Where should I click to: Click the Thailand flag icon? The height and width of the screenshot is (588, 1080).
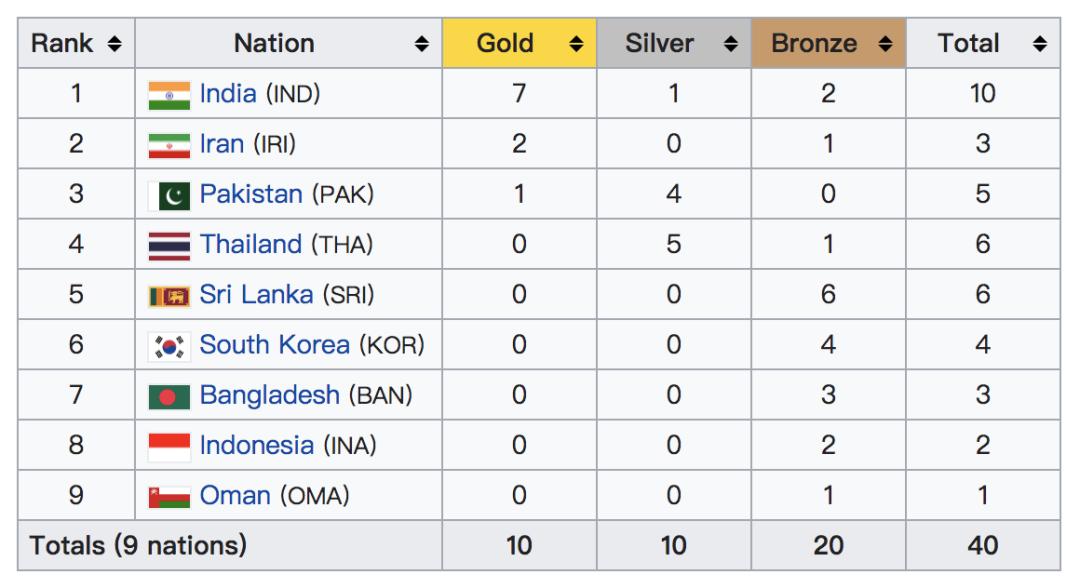169,245
